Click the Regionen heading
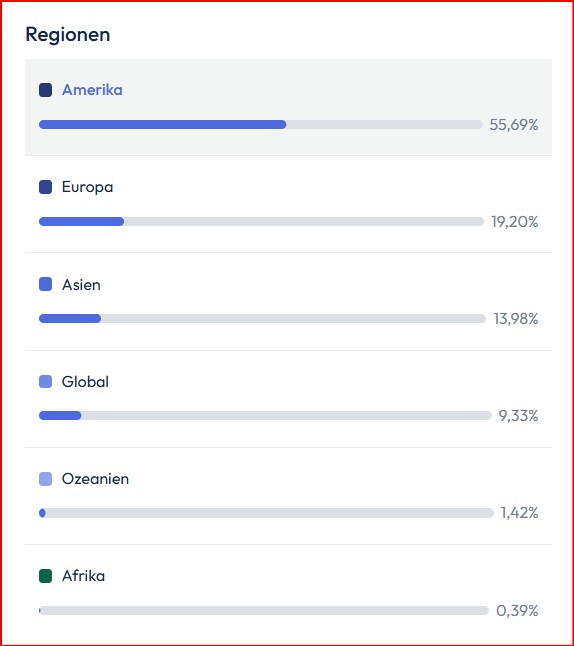Screen dimensions: 574x646 point(68,35)
